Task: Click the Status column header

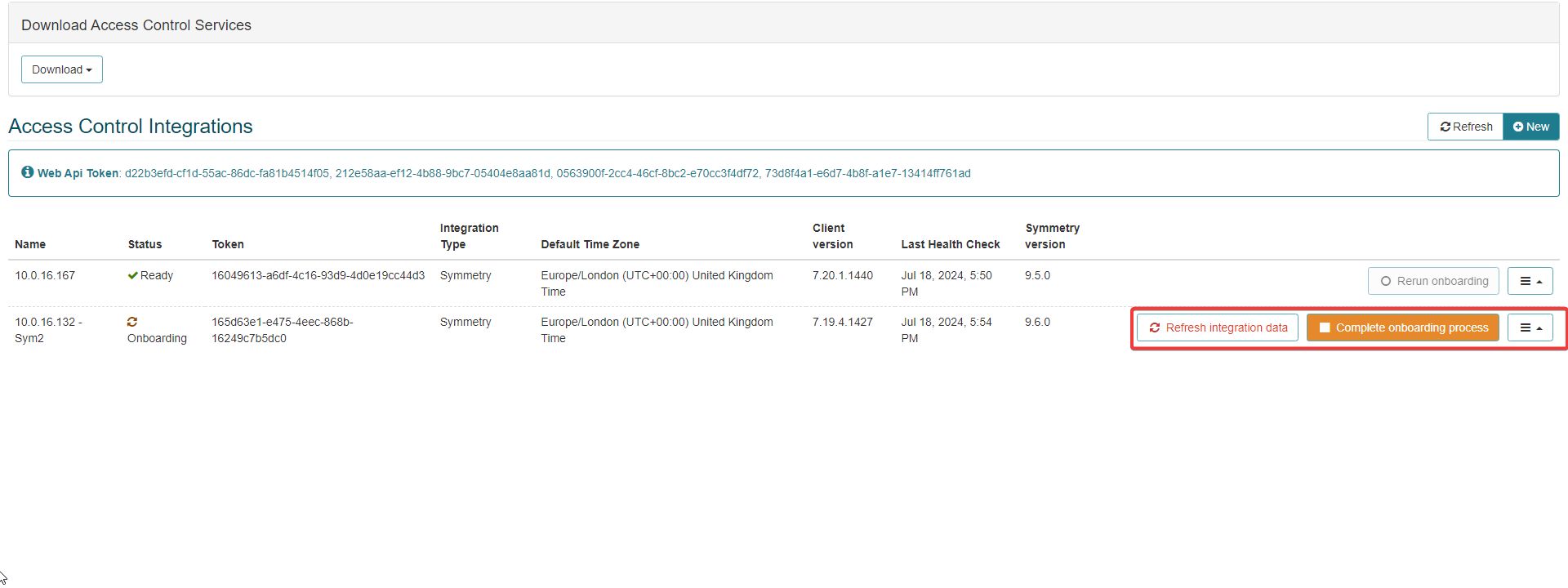Action: coord(145,244)
